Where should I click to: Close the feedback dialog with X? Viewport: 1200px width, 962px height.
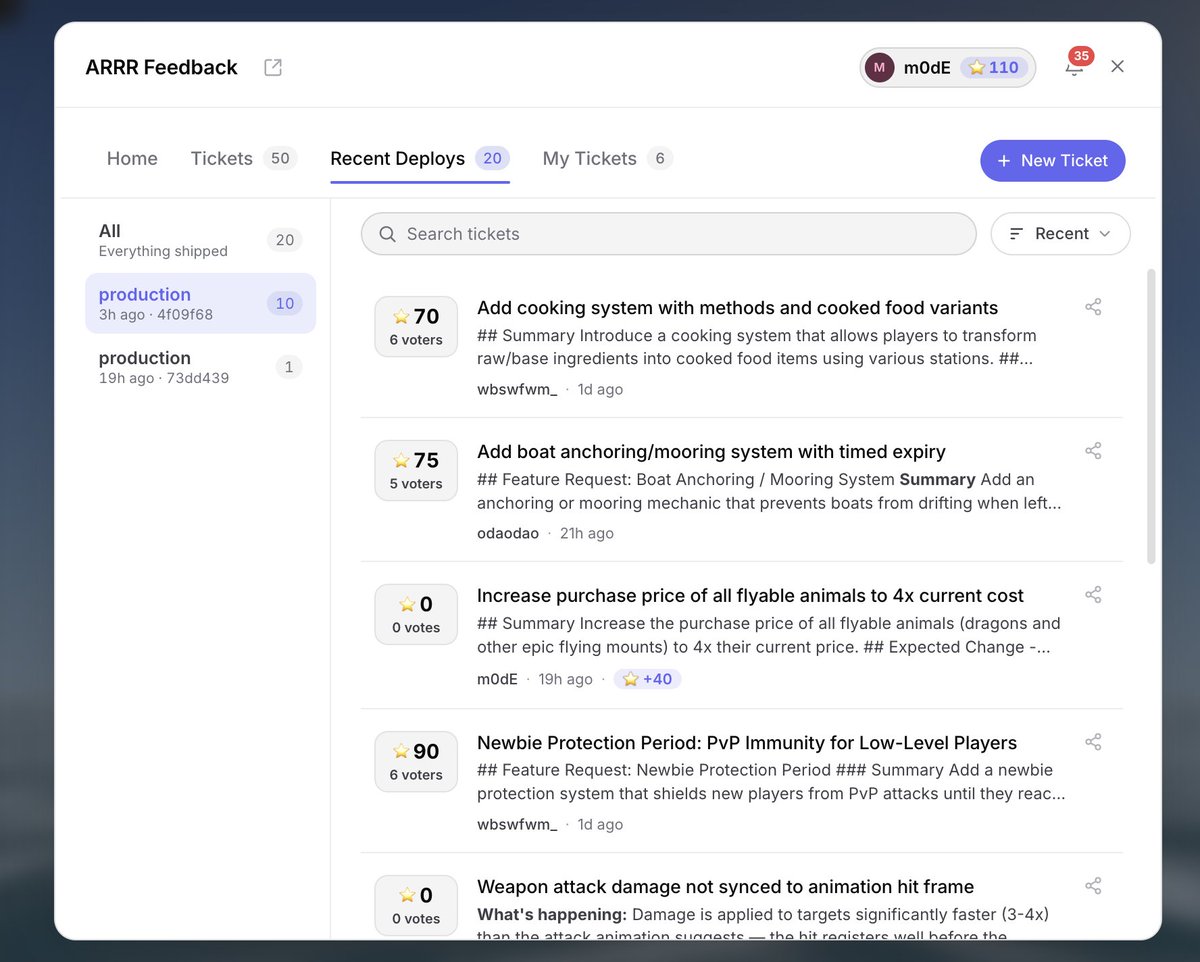point(1118,66)
